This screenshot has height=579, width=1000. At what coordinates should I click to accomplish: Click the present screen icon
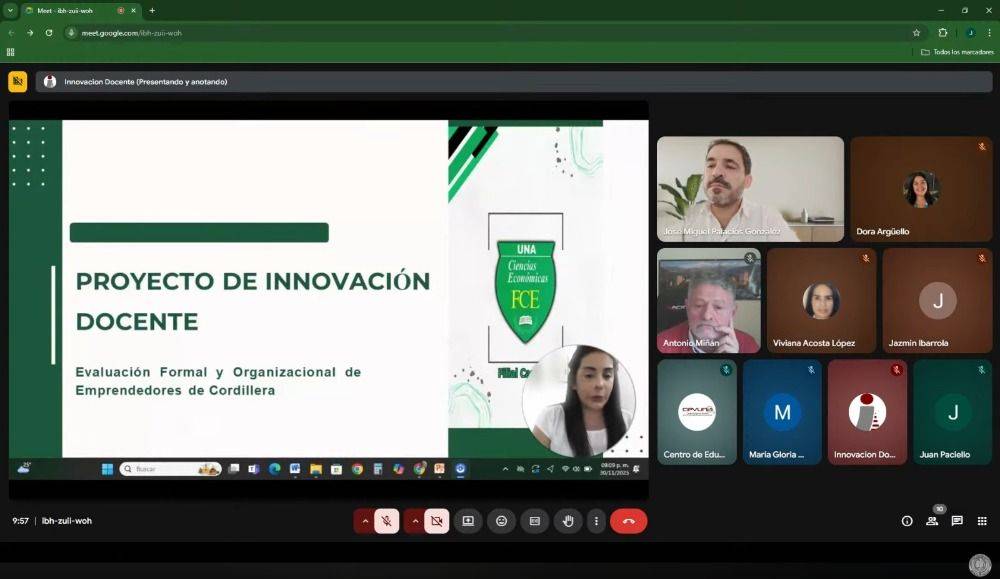point(467,521)
